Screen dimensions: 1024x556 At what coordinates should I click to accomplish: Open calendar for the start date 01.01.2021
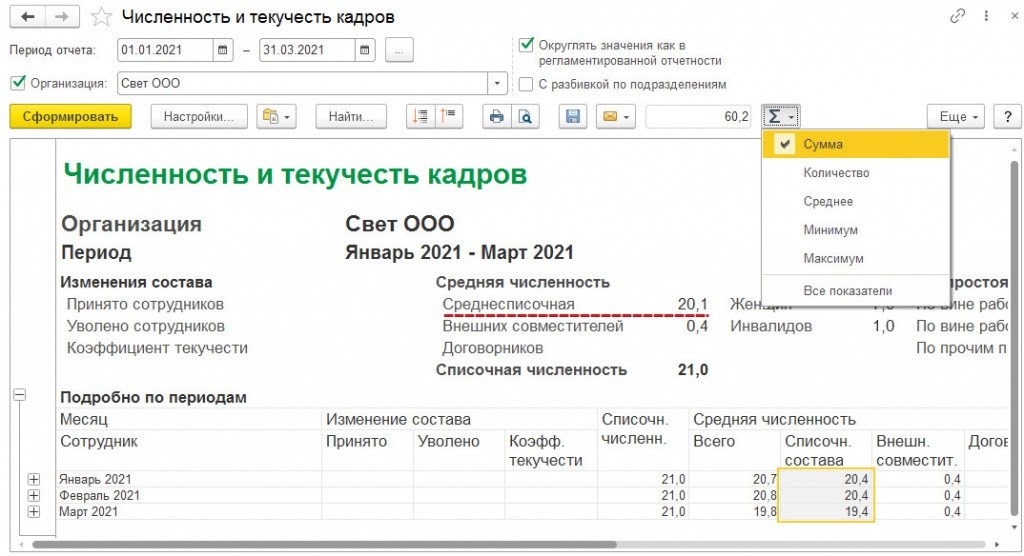click(x=223, y=50)
